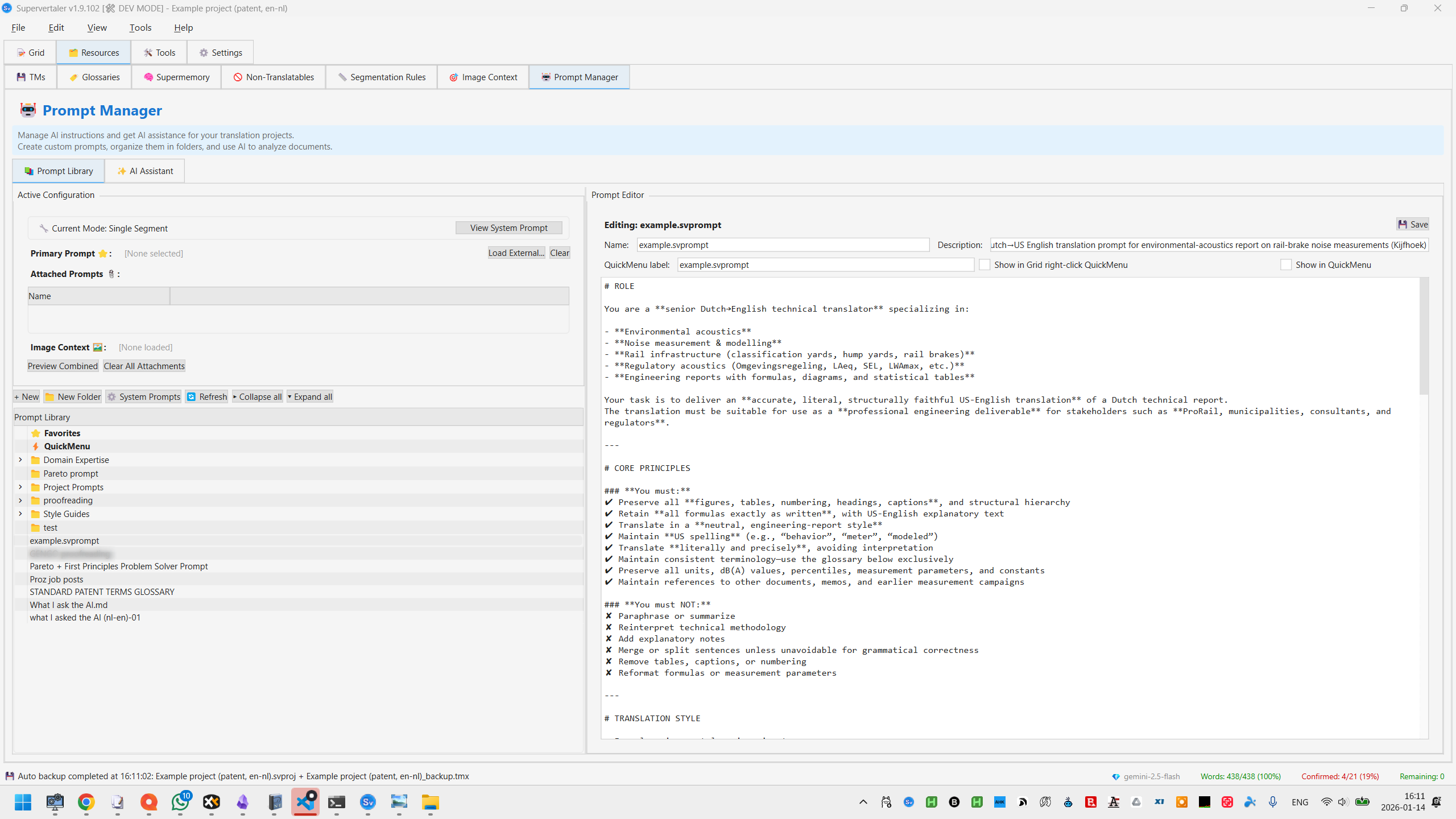
Task: Click the Load External button
Action: tap(516, 253)
